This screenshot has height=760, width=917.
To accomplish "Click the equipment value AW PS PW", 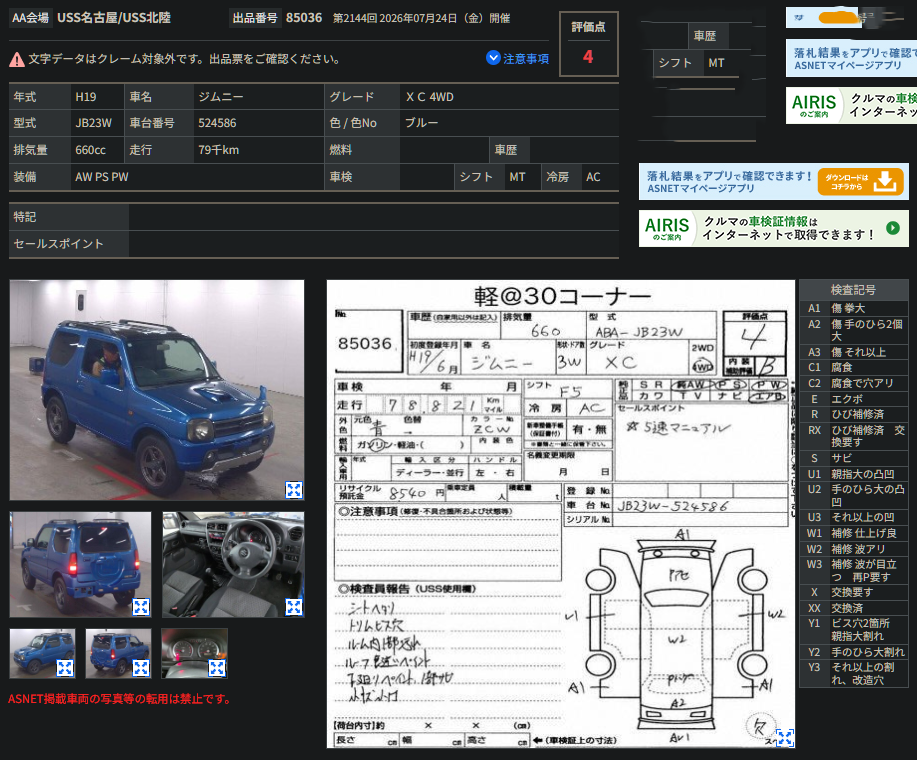I will [102, 177].
